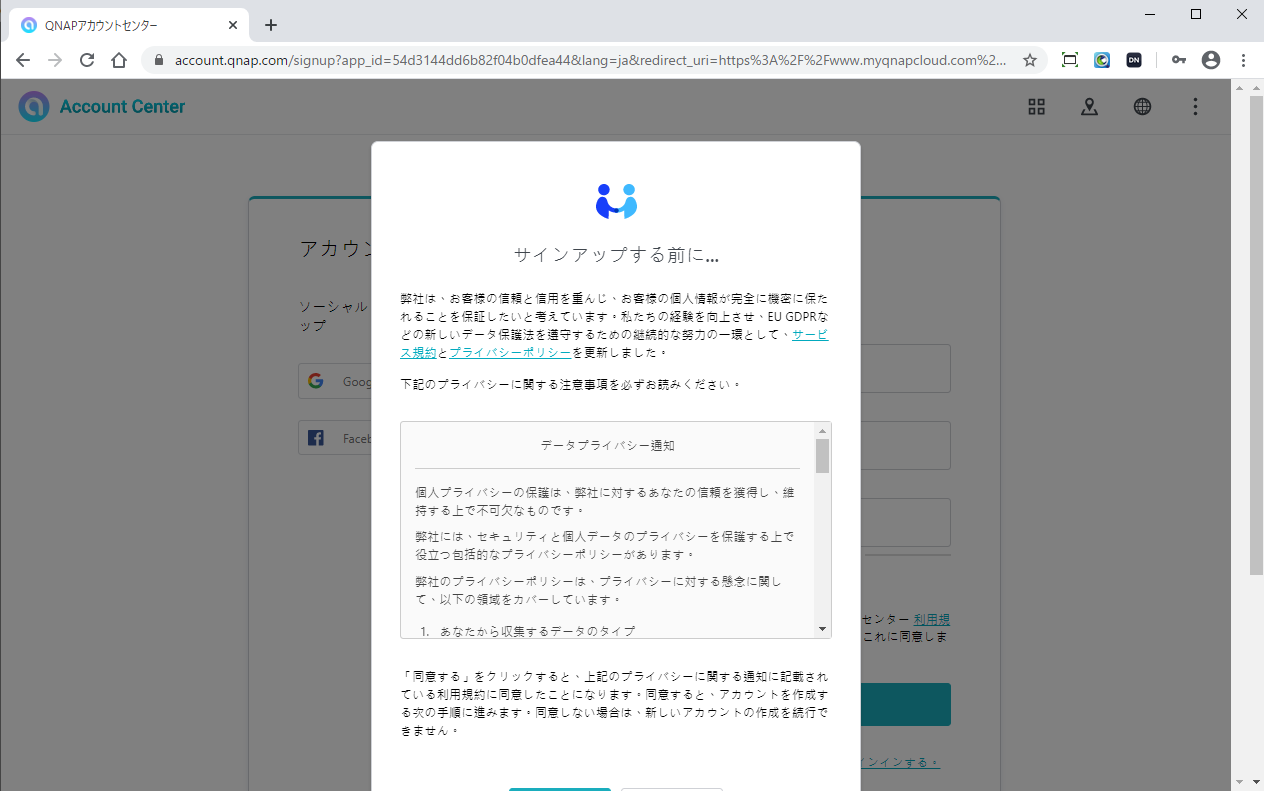Click the privacy notice scrollbar thumb
The width and height of the screenshot is (1264, 791).
point(822,456)
